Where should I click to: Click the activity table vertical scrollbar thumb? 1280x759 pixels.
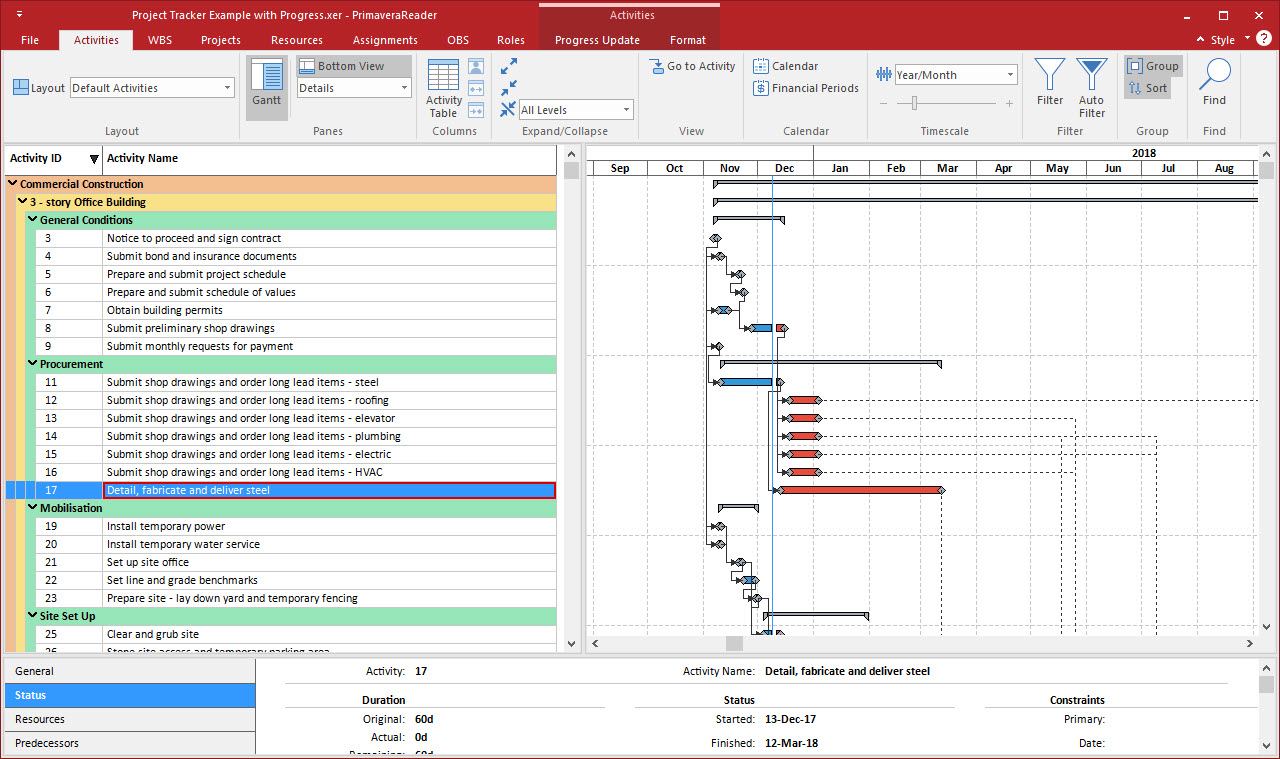tap(571, 171)
